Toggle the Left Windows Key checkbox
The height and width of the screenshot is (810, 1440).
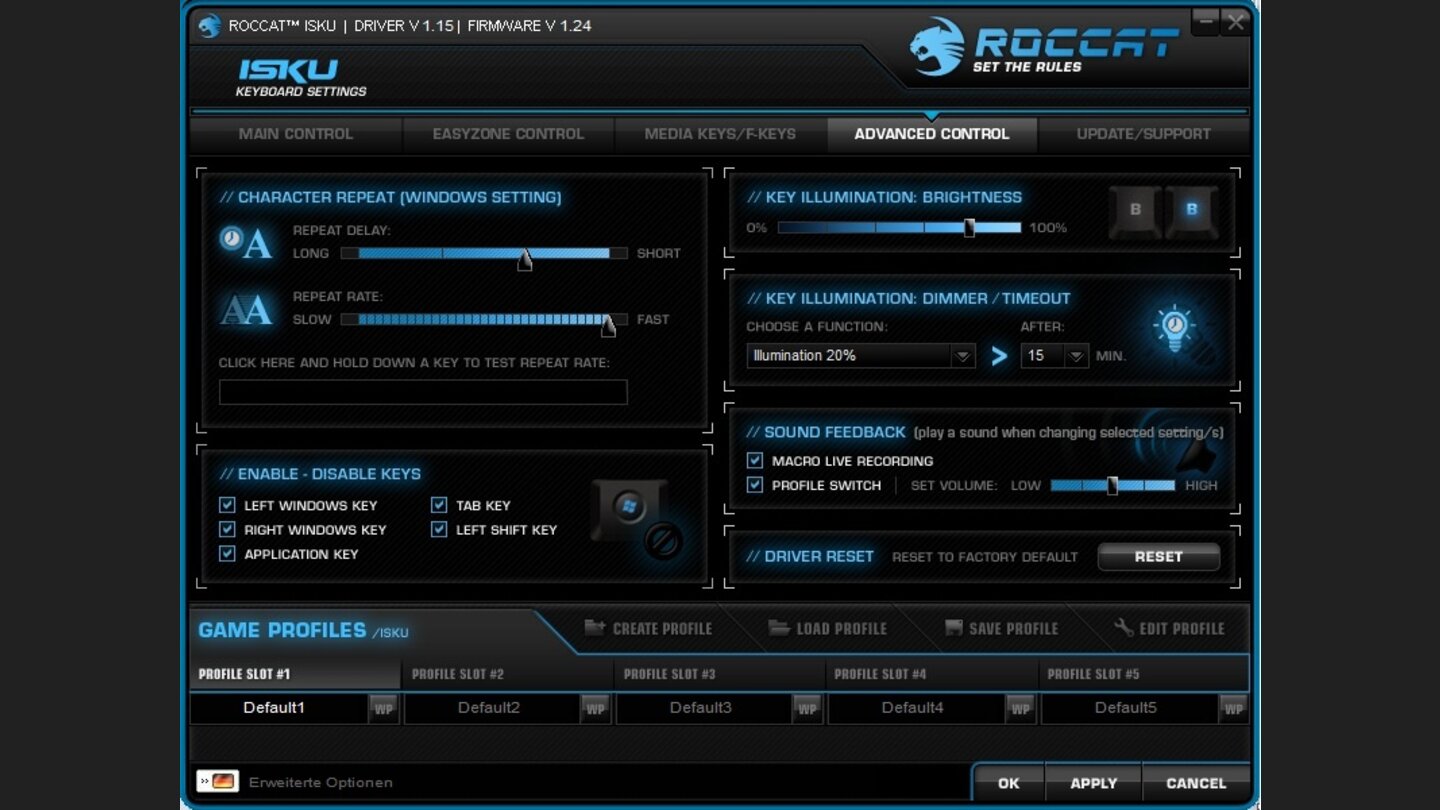[227, 505]
